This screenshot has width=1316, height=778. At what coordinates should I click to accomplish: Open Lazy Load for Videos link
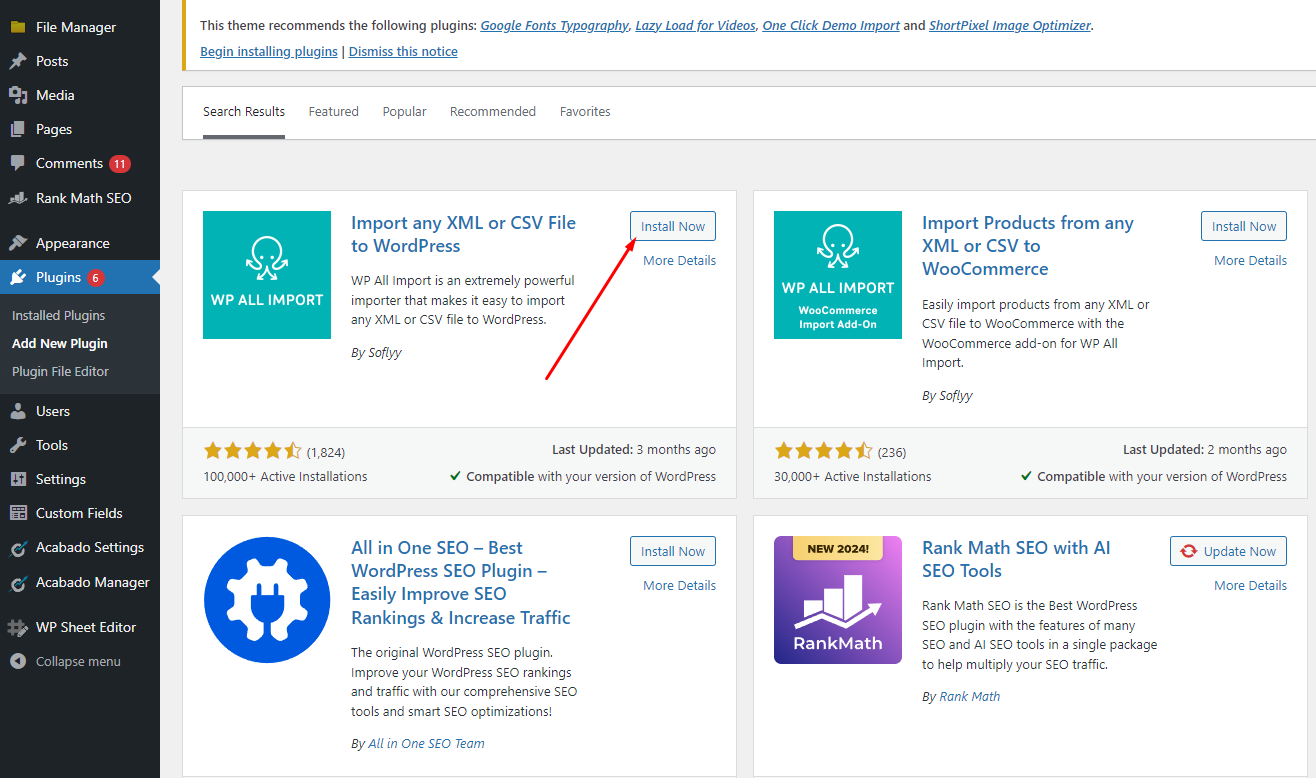696,25
